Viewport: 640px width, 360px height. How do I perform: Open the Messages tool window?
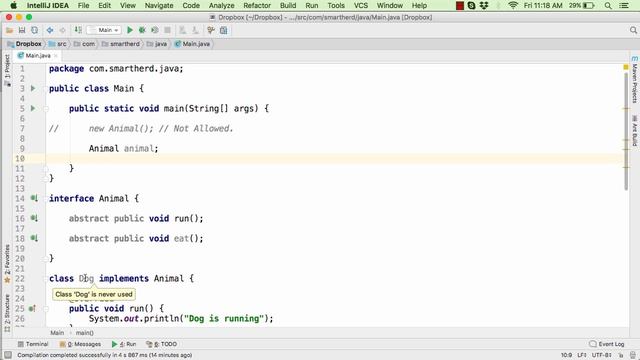tap(80, 344)
